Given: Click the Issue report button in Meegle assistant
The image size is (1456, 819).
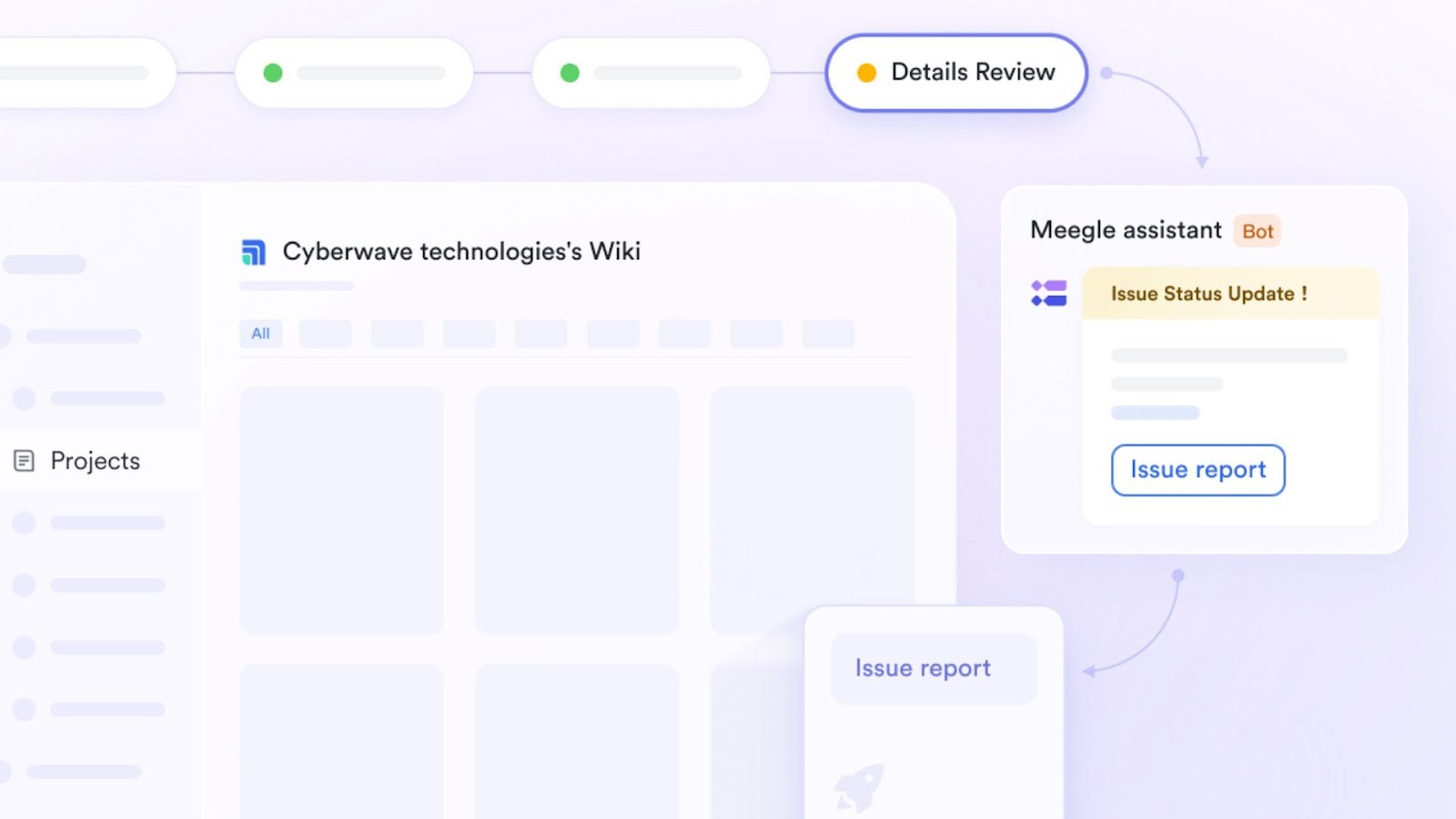Looking at the screenshot, I should coord(1198,470).
